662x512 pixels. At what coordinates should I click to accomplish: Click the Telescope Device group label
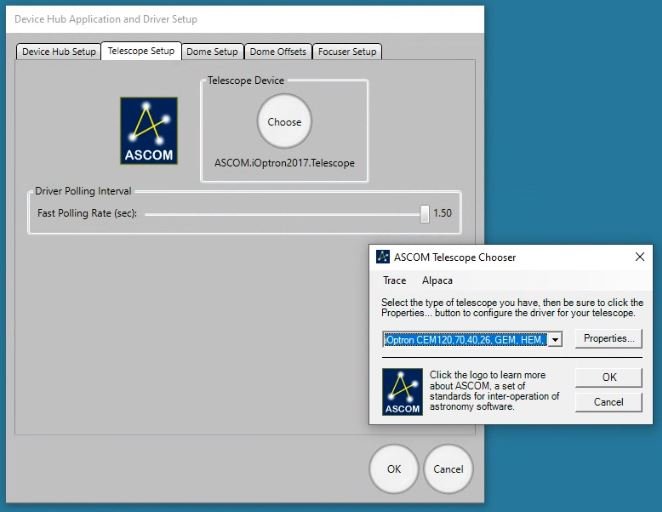coord(246,80)
